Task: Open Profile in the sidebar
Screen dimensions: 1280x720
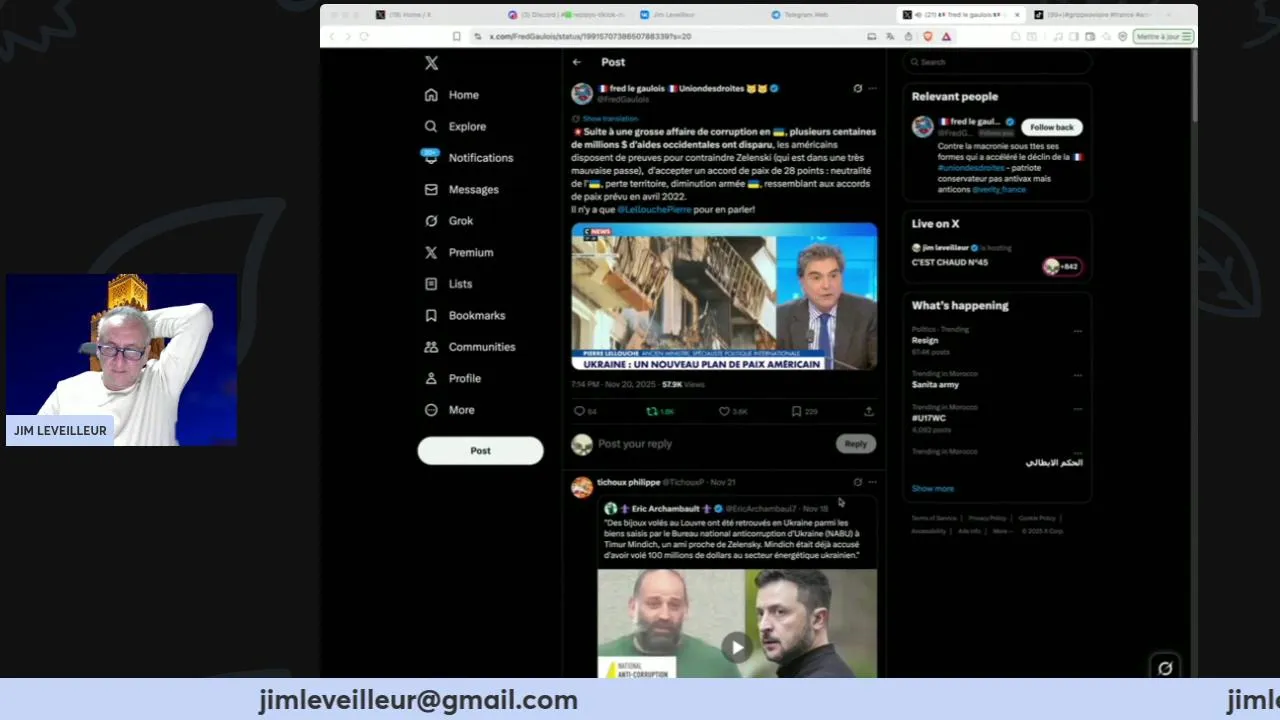Action: point(452,379)
